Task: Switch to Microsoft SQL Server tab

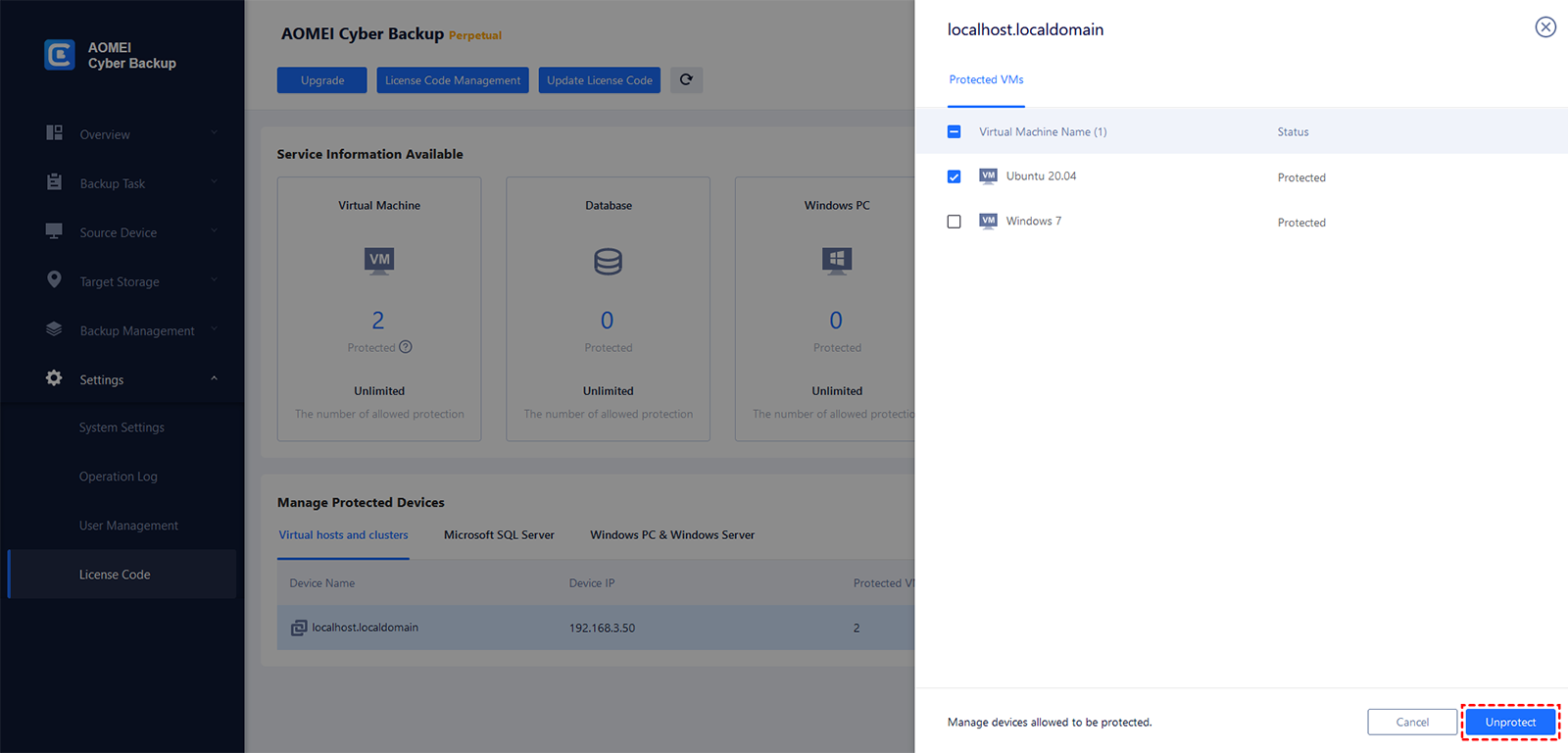Action: [499, 535]
